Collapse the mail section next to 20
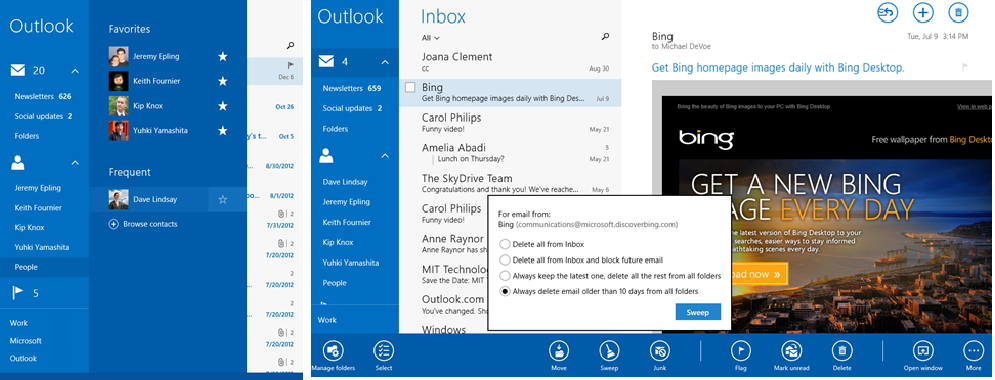This screenshot has width=995, height=380. 75,70
